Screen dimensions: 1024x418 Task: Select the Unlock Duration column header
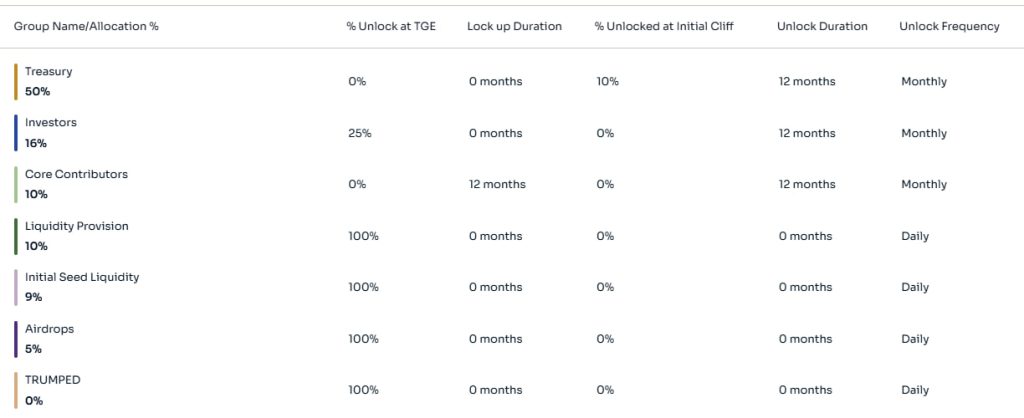click(822, 27)
